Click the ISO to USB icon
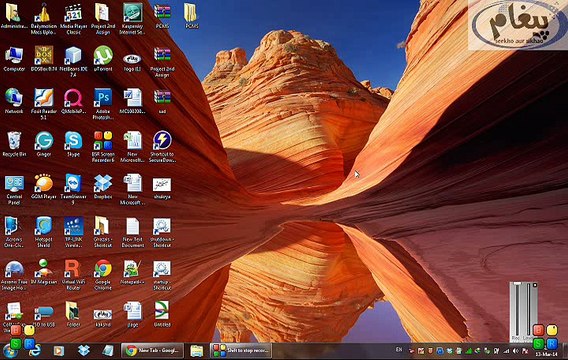This screenshot has height=360, width=568. [x=44, y=315]
